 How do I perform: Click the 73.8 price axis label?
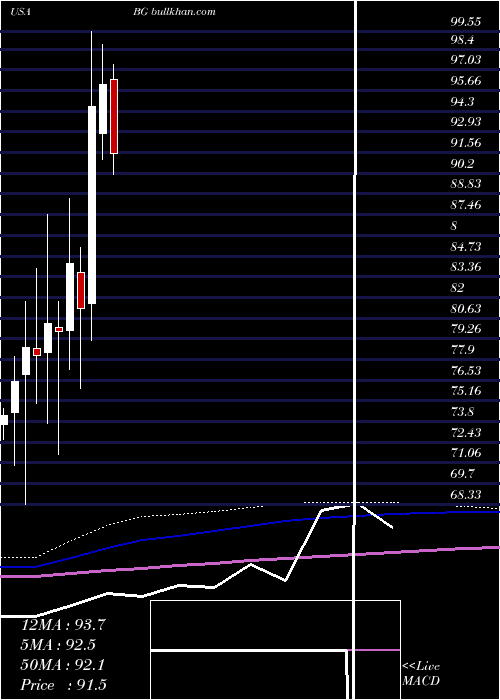(462, 412)
